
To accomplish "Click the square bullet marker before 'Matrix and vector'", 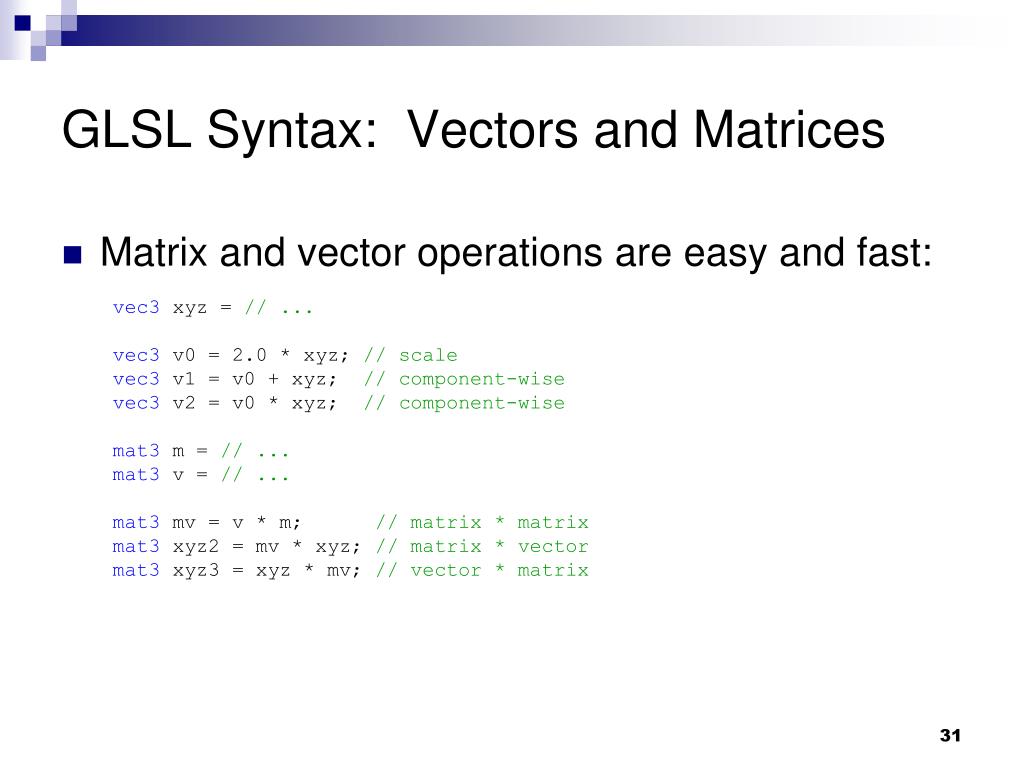I will tap(72, 255).
